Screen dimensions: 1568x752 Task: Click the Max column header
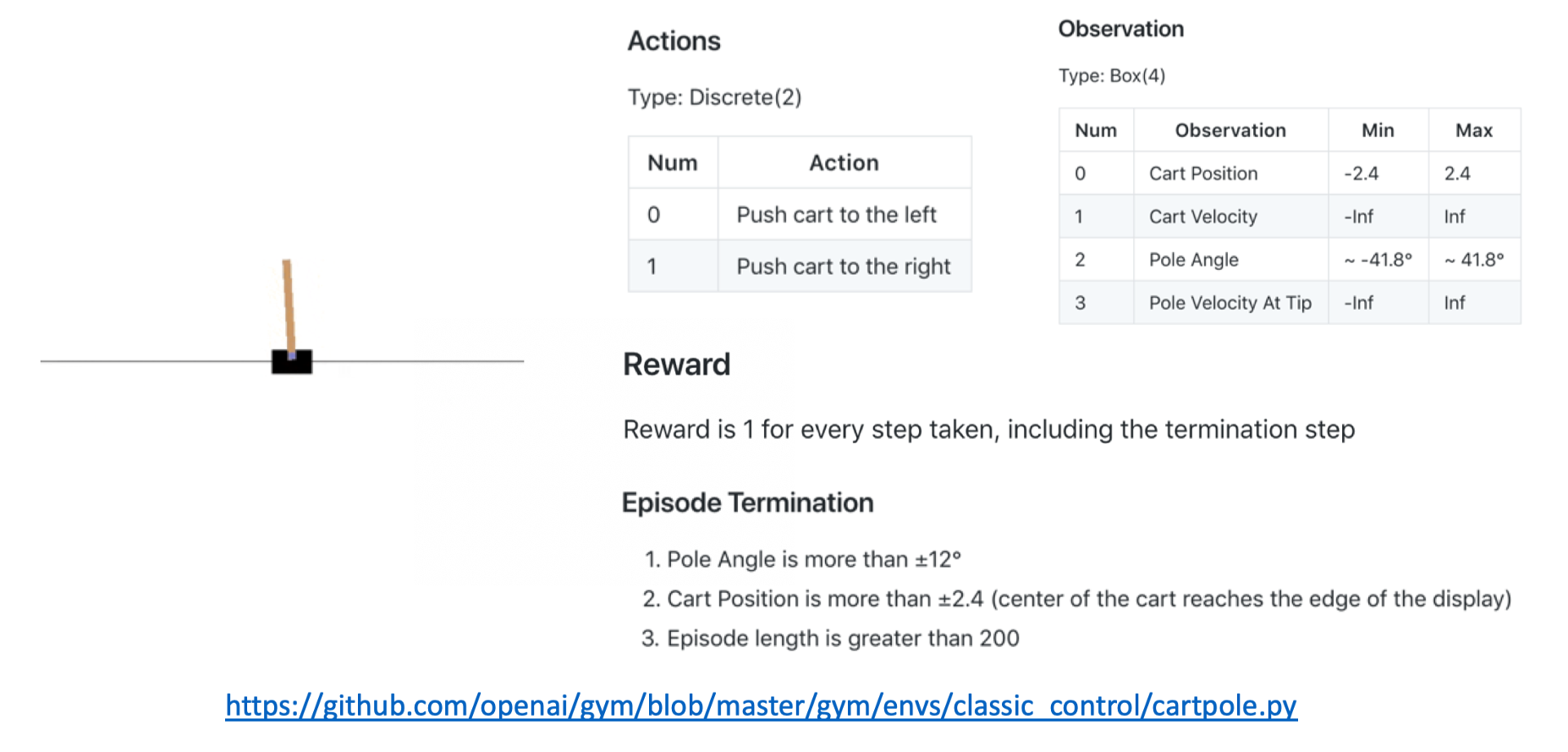coord(1473,130)
